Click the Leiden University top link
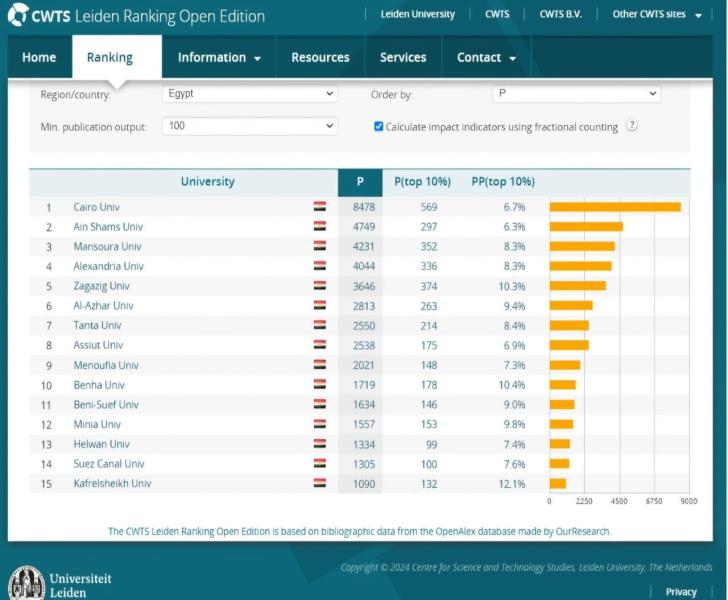Viewport: 728px width, 600px height. (417, 14)
